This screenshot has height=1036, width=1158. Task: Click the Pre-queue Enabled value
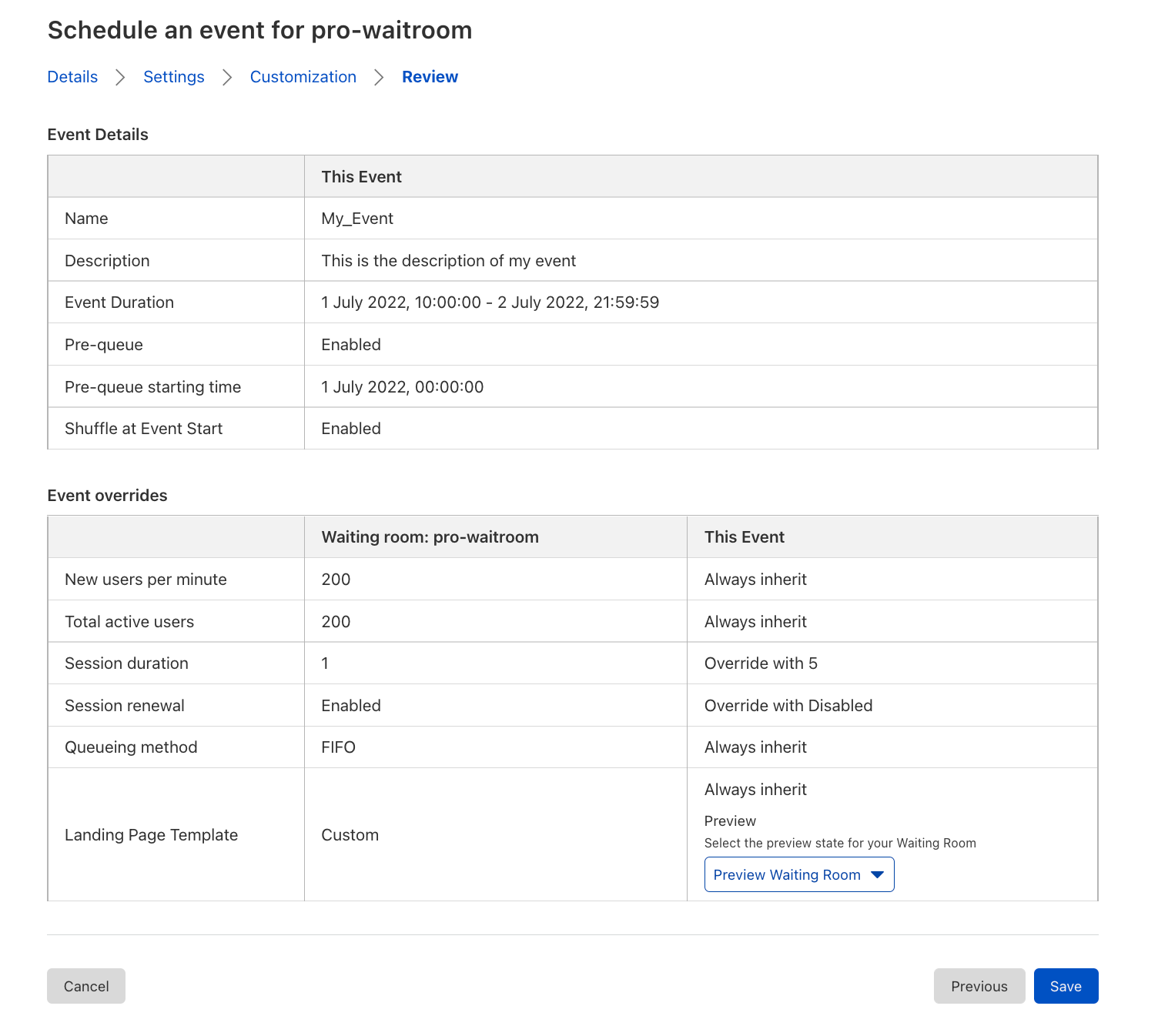coord(351,345)
